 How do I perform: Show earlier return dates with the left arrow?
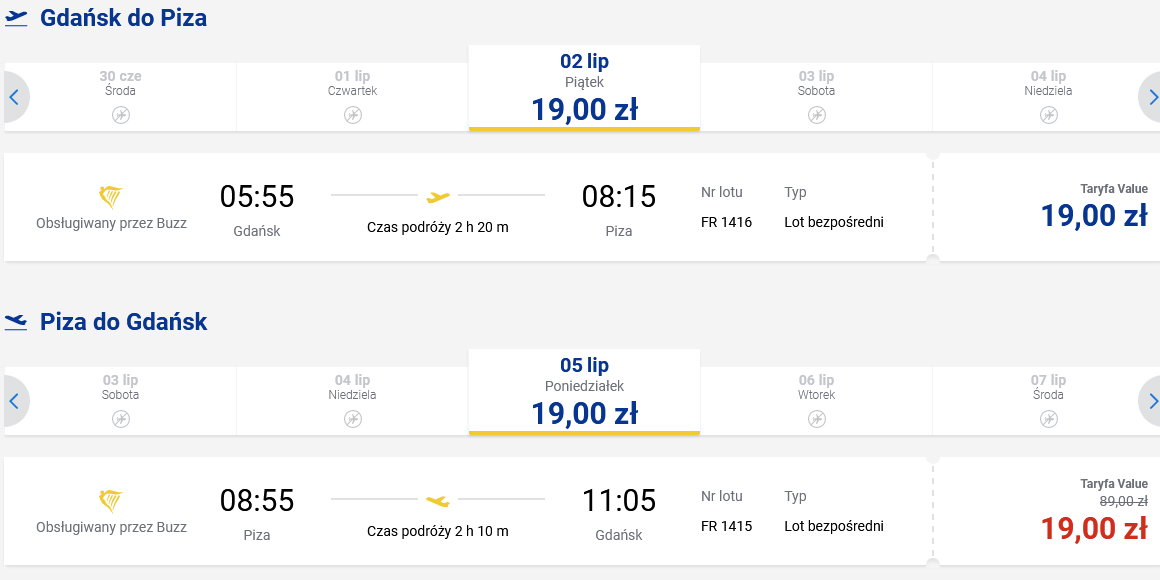pos(15,401)
